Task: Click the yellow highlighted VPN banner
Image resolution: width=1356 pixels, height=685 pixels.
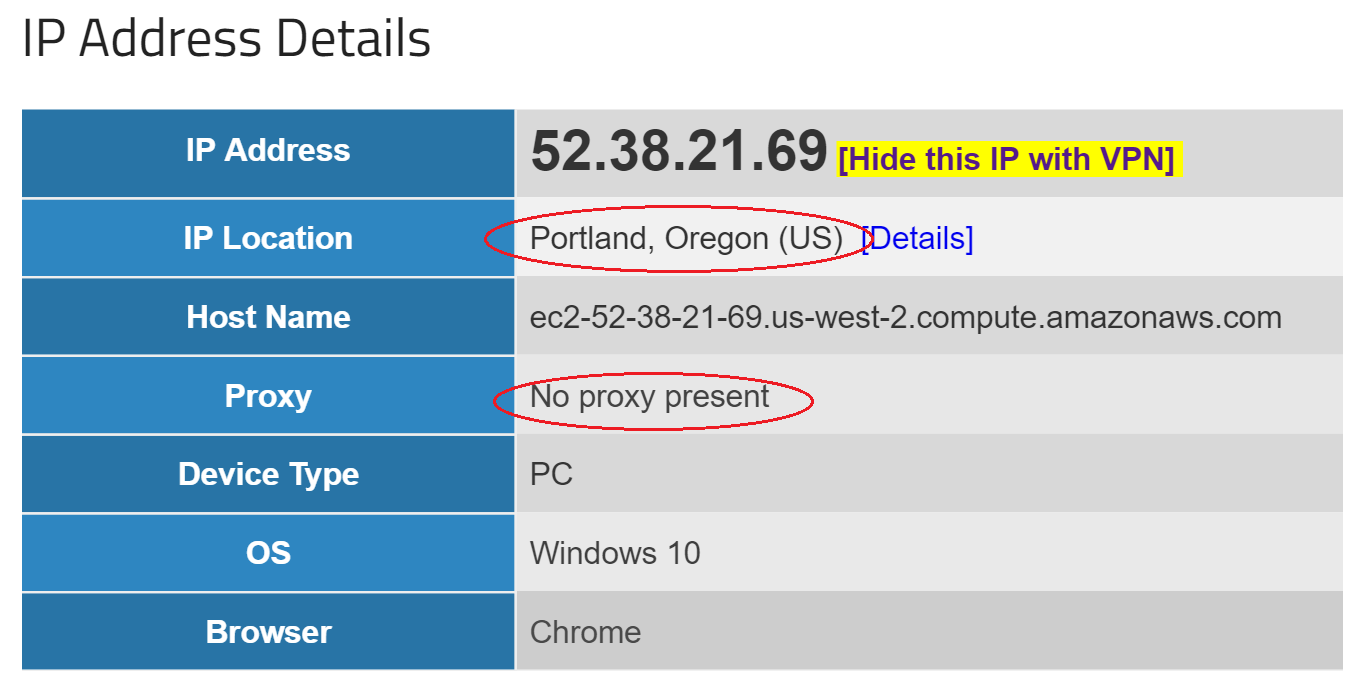Action: (1009, 159)
